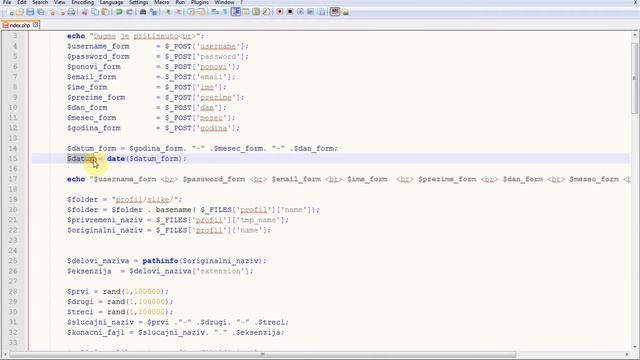Click line number 25 in the margin
The height and width of the screenshot is (360, 640).
point(13,260)
